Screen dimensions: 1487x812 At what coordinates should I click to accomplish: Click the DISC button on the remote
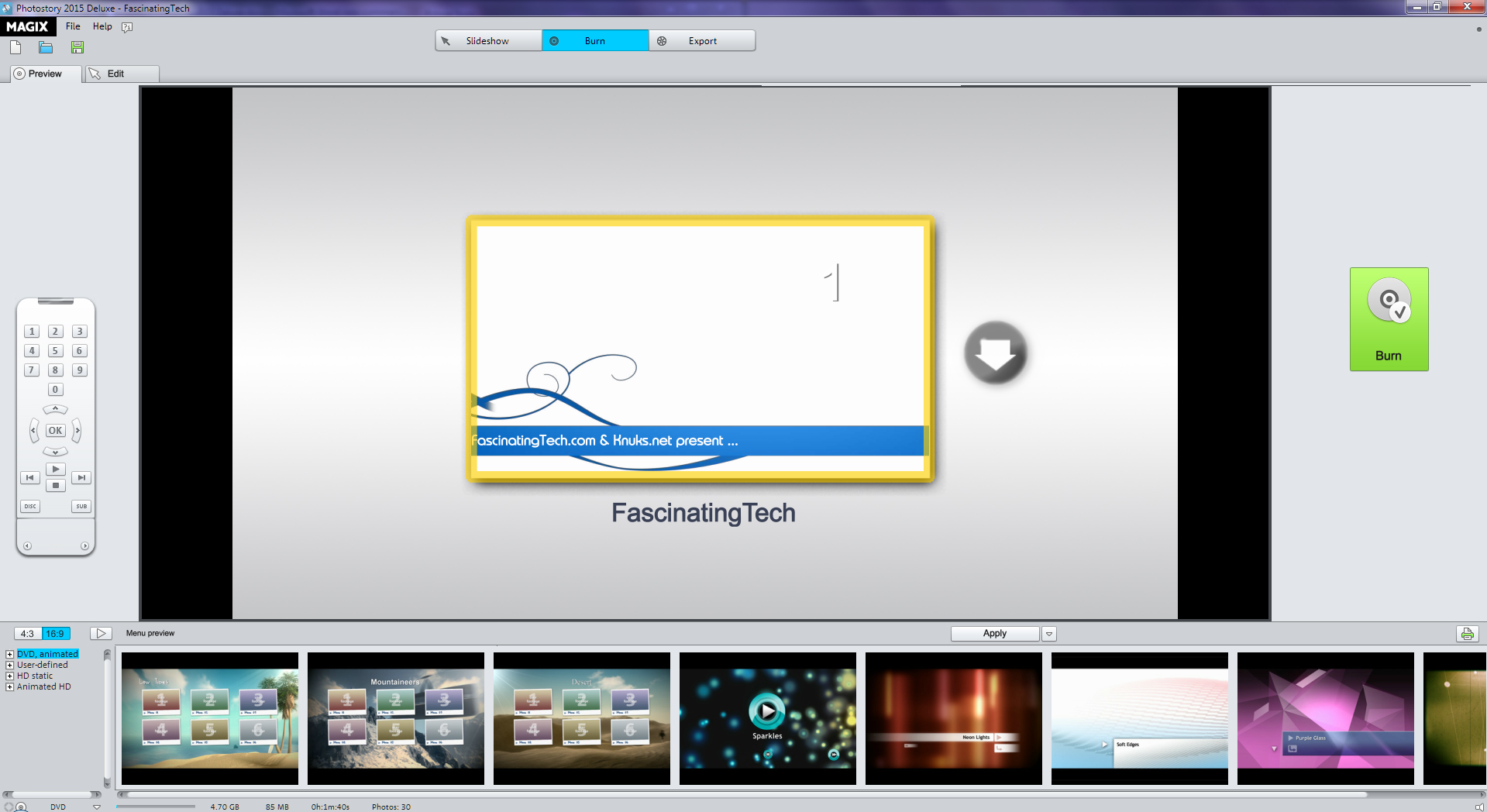pyautogui.click(x=29, y=506)
